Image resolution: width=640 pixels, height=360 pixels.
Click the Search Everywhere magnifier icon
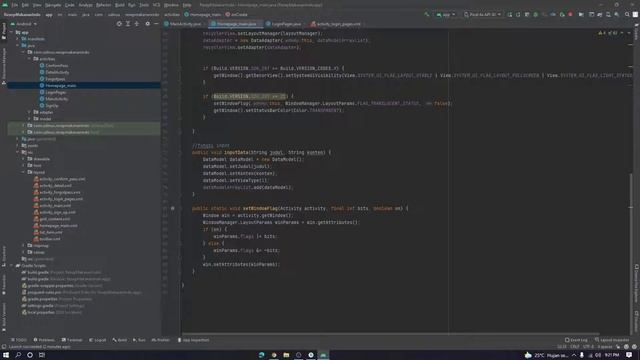coord(627,14)
